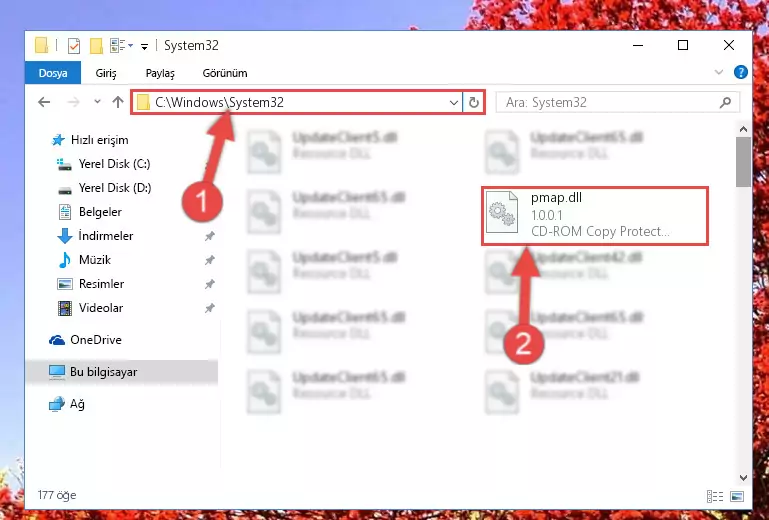Click the pin icon next to İndirmeler
769x520 pixels.
point(210,236)
